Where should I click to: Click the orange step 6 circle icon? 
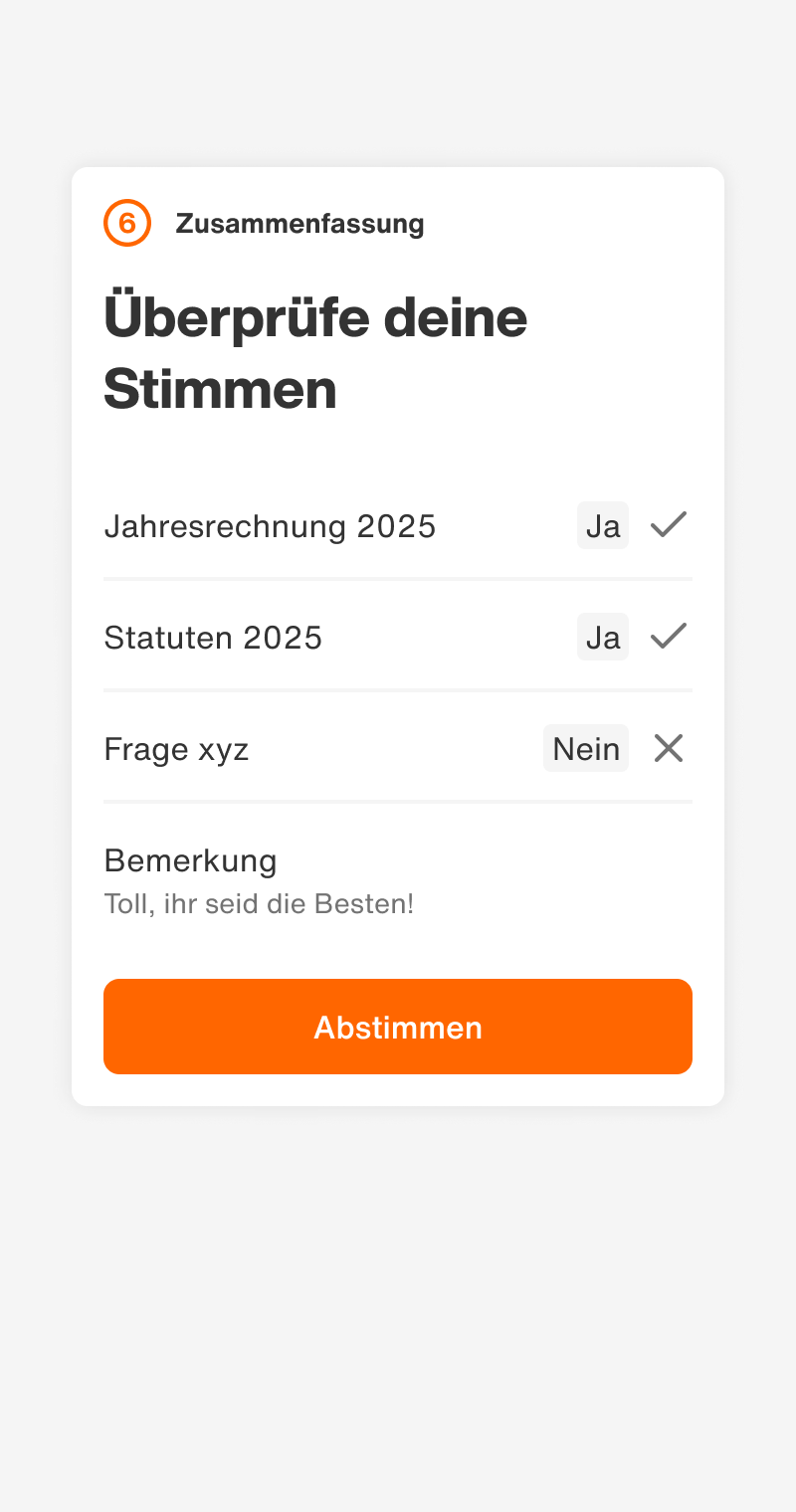pos(127,223)
